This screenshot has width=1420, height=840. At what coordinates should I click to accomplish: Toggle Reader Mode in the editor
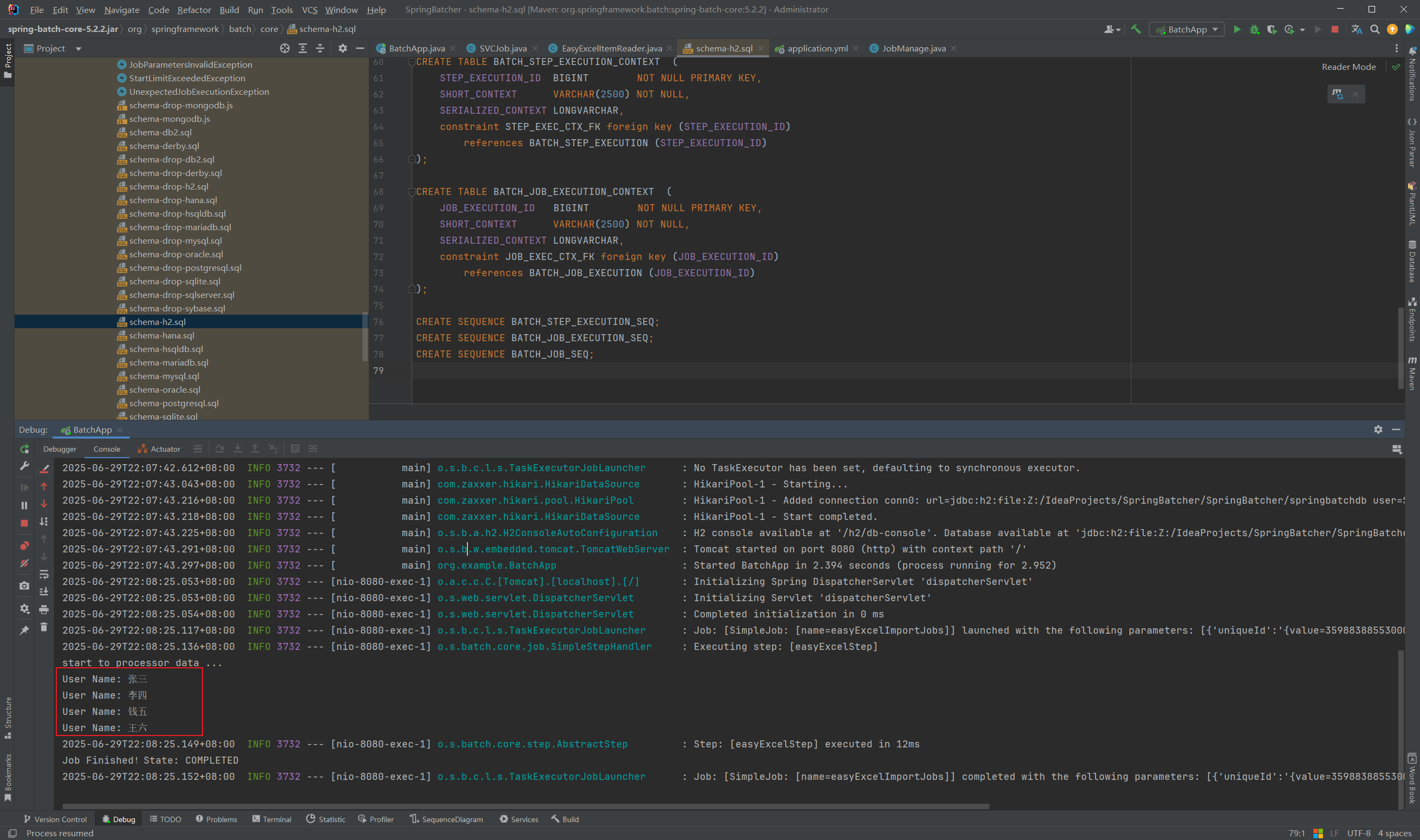(x=1349, y=67)
